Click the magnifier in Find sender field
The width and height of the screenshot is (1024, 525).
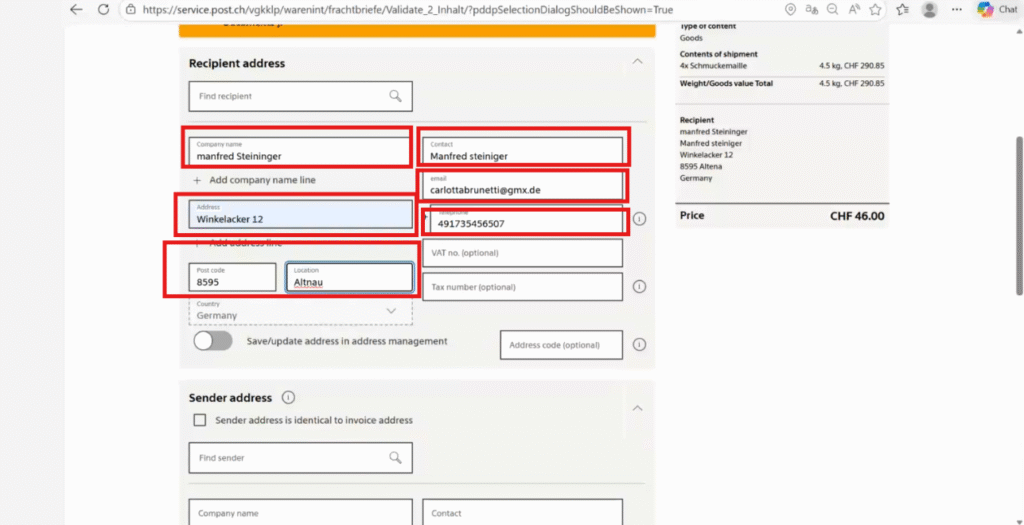[x=396, y=458]
